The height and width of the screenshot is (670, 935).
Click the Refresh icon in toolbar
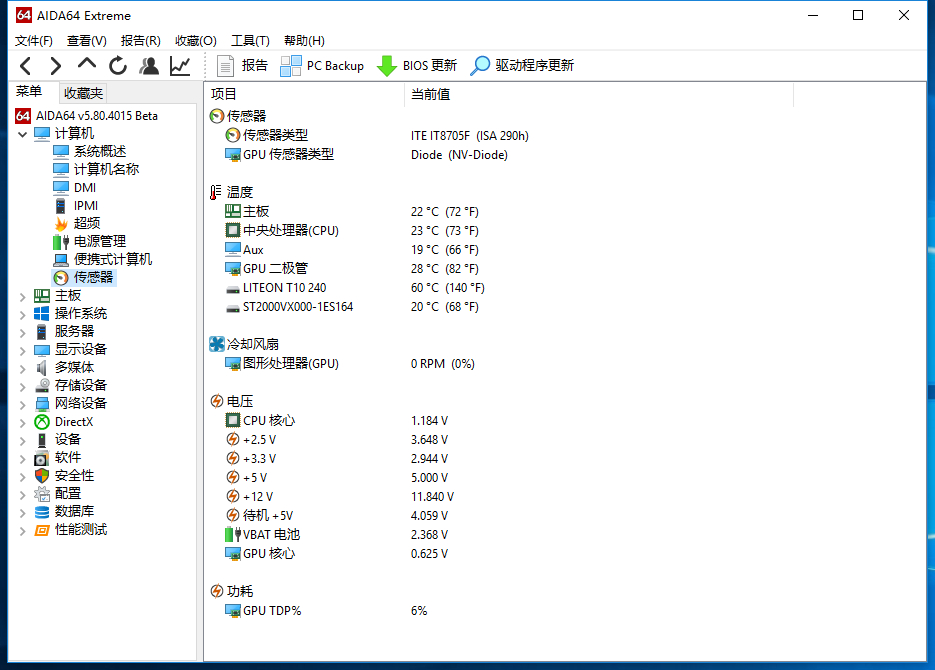pos(117,66)
